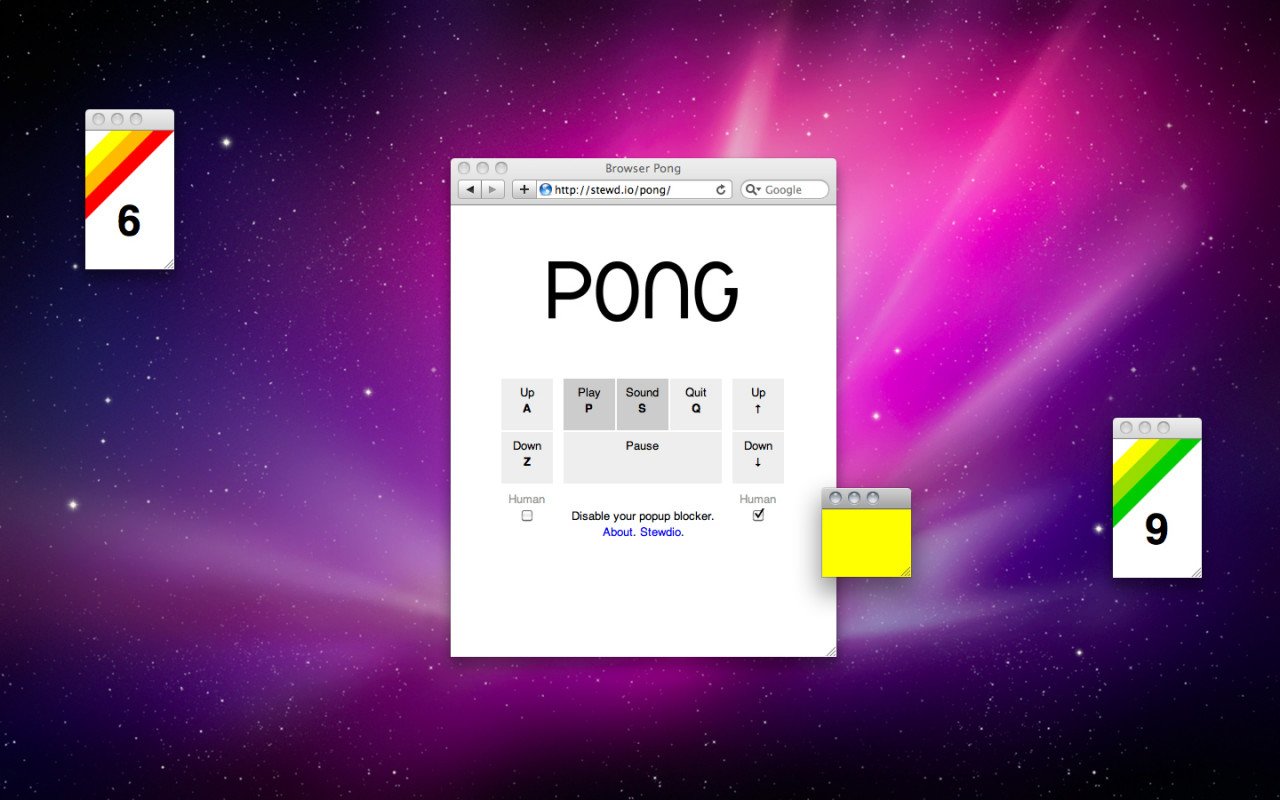The height and width of the screenshot is (800, 1280).
Task: Click the globe site icon in the address bar
Action: (x=545, y=190)
